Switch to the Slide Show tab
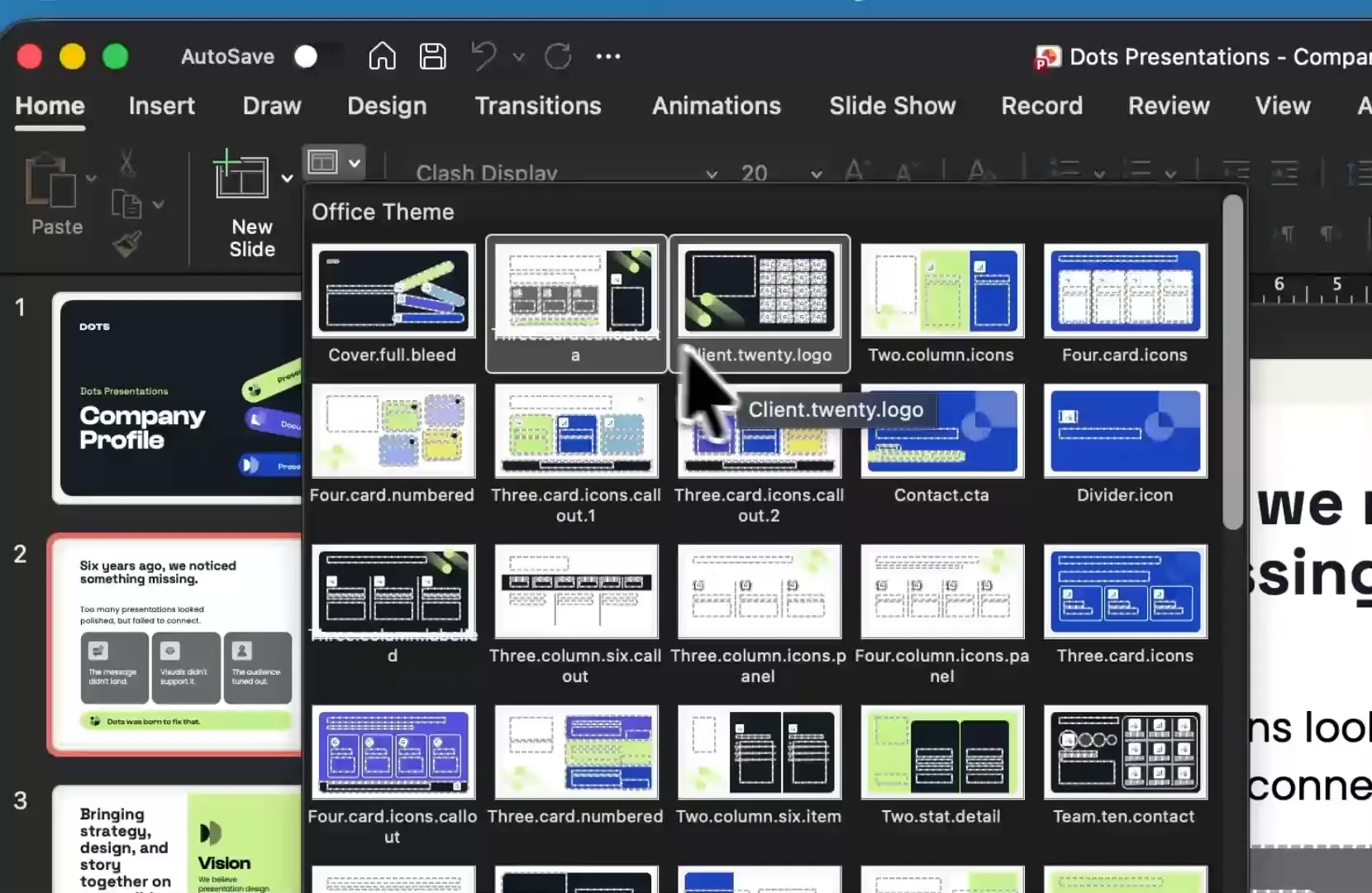 893,106
